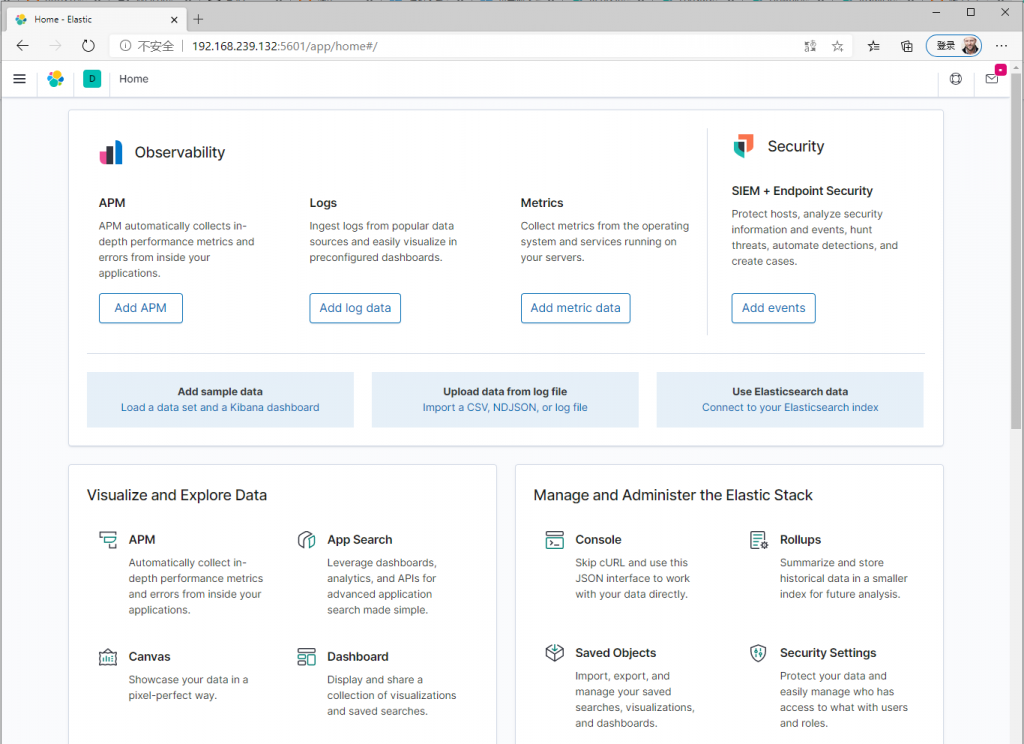Click the SIEM + Endpoint Security heading
This screenshot has width=1024, height=744.
click(802, 191)
